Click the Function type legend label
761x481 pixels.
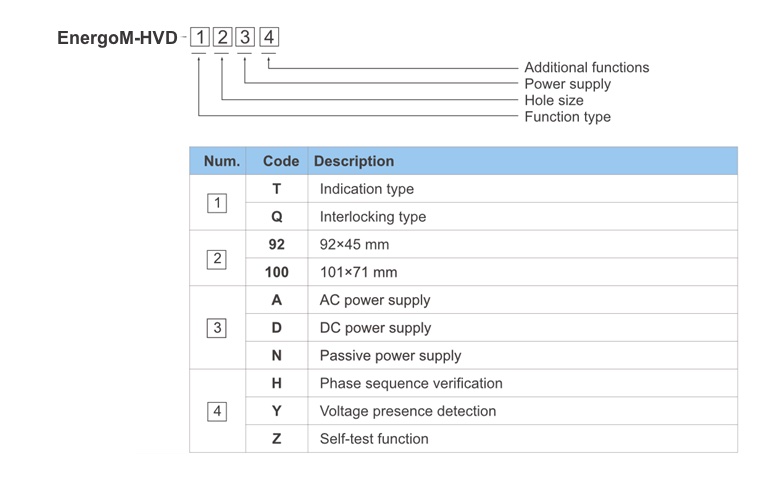pyautogui.click(x=567, y=117)
